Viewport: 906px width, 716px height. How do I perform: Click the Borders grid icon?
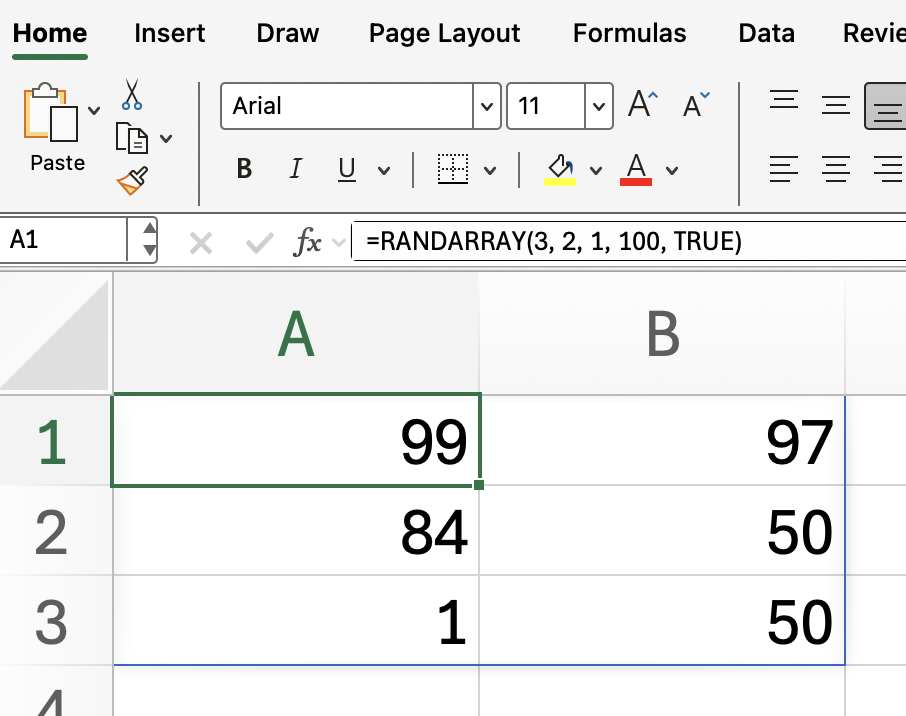pos(453,169)
